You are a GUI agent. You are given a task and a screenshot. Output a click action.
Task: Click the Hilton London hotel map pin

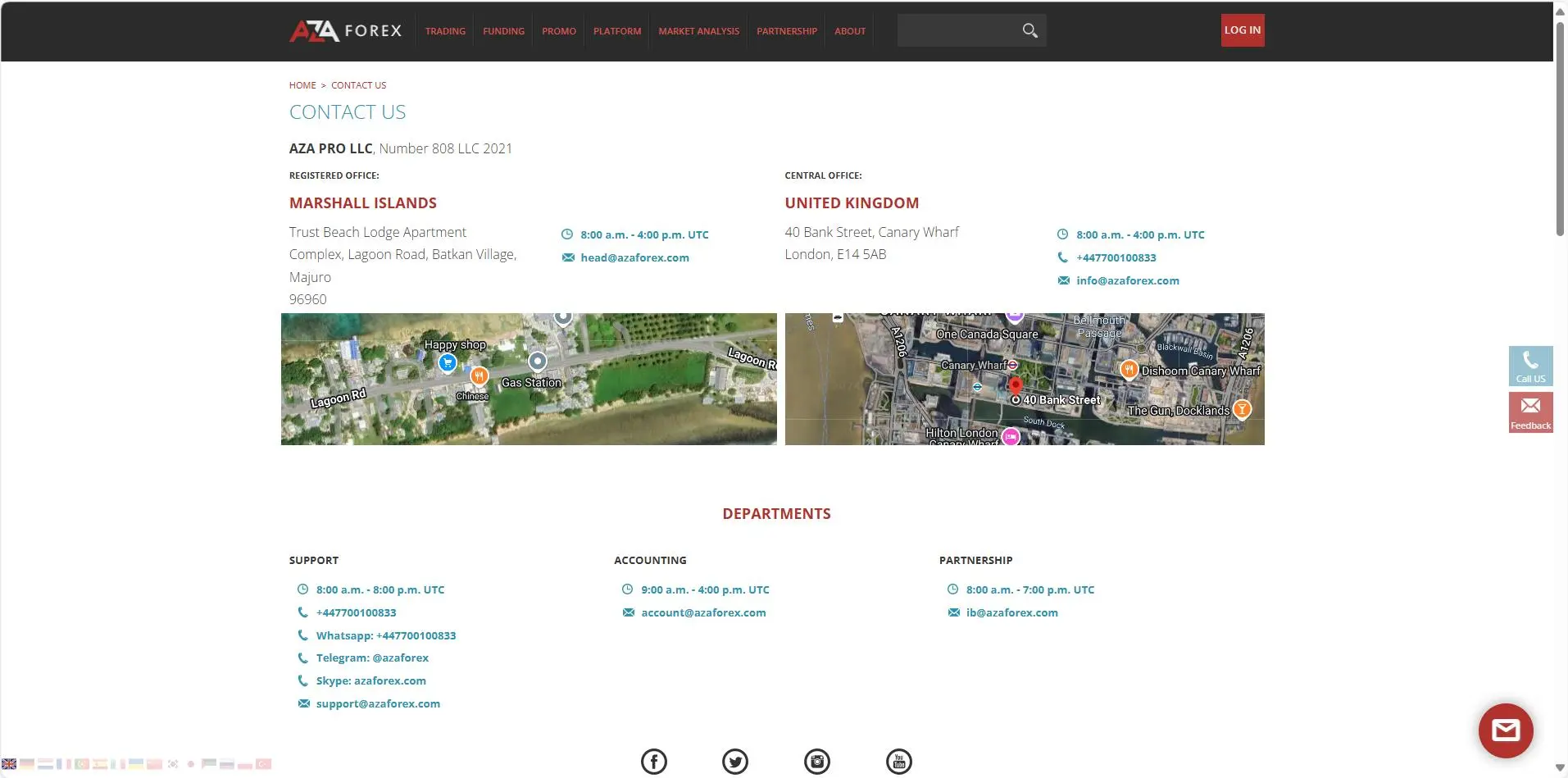pos(1011,437)
